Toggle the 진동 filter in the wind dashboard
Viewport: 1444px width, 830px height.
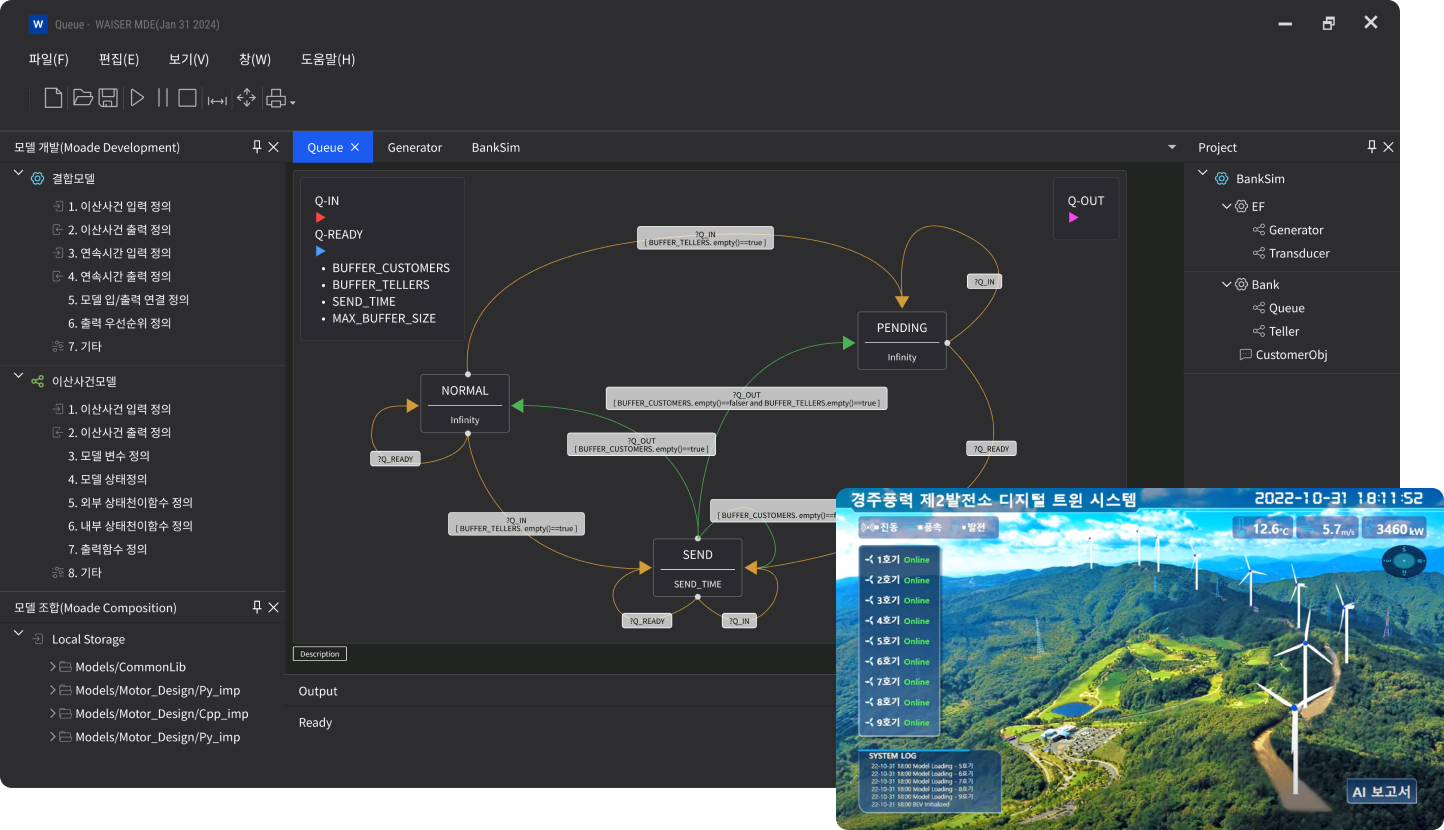(881, 527)
